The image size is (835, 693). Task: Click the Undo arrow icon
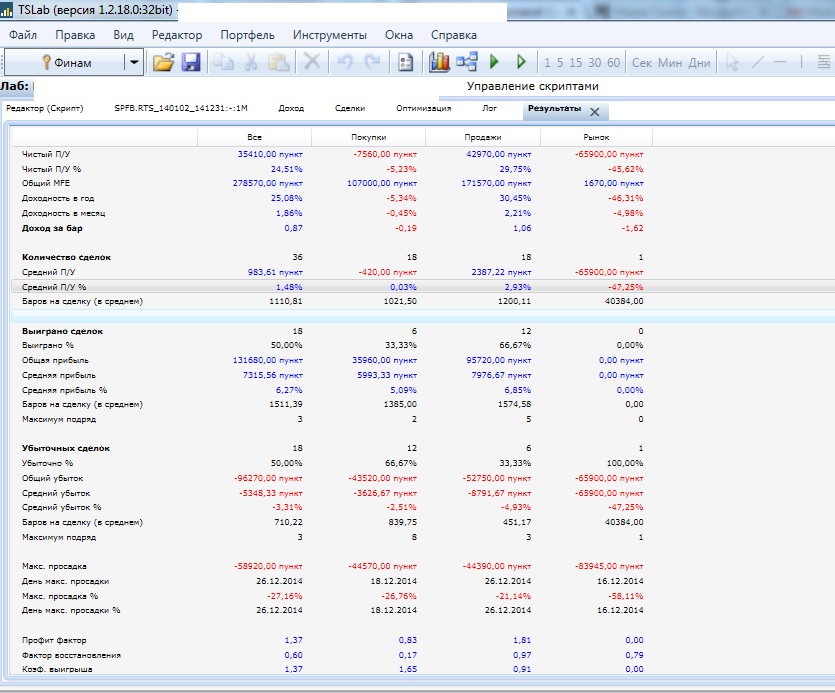[345, 62]
